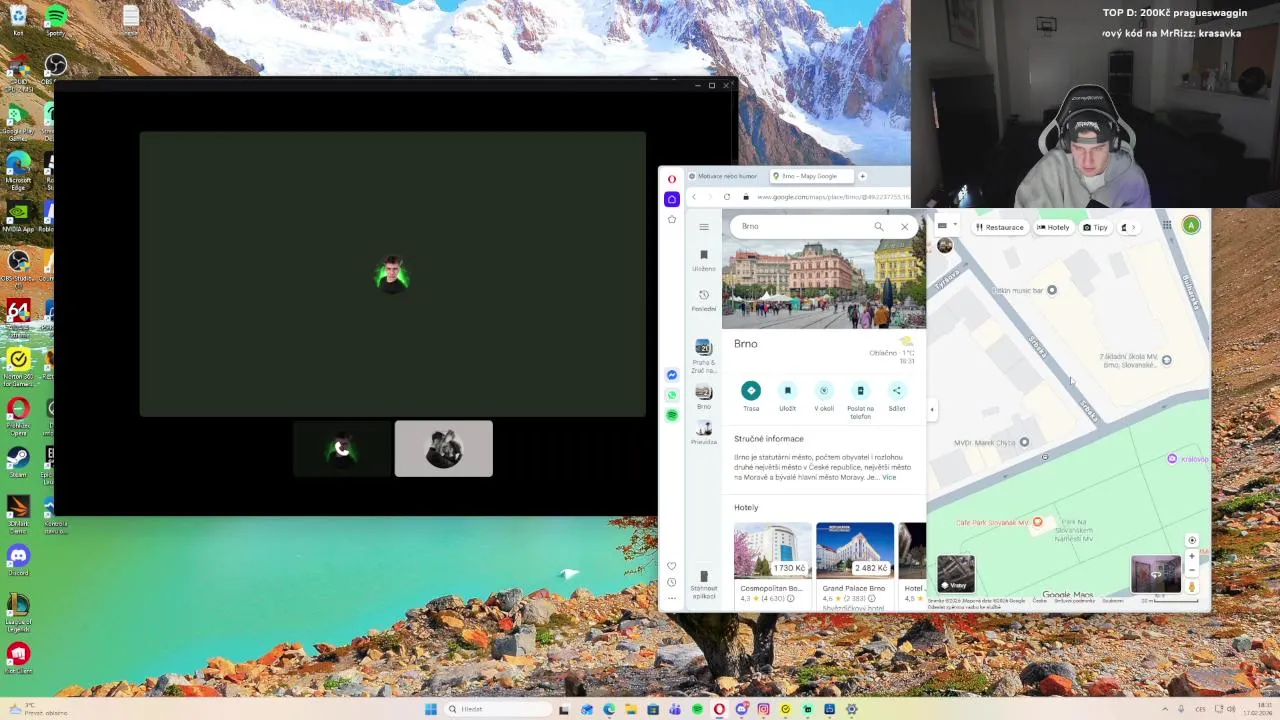Click the V okolí nearby button

[x=824, y=396]
